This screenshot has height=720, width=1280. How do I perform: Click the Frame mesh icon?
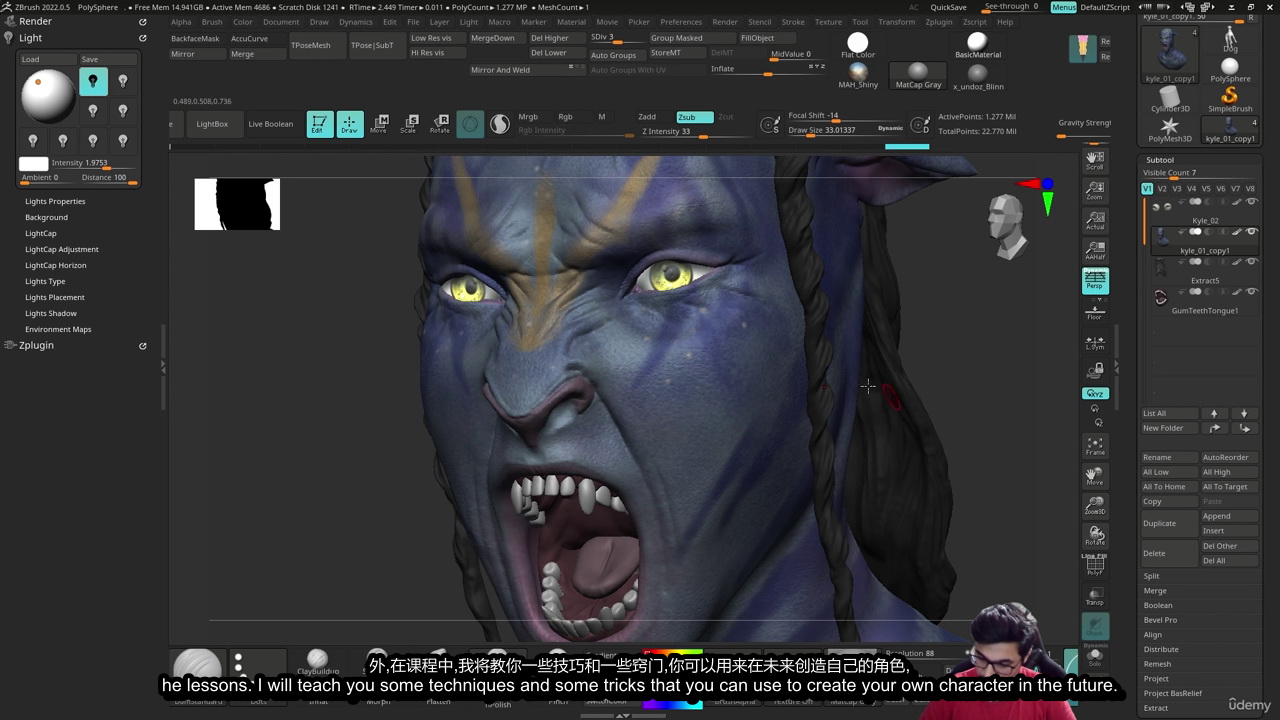point(1095,446)
